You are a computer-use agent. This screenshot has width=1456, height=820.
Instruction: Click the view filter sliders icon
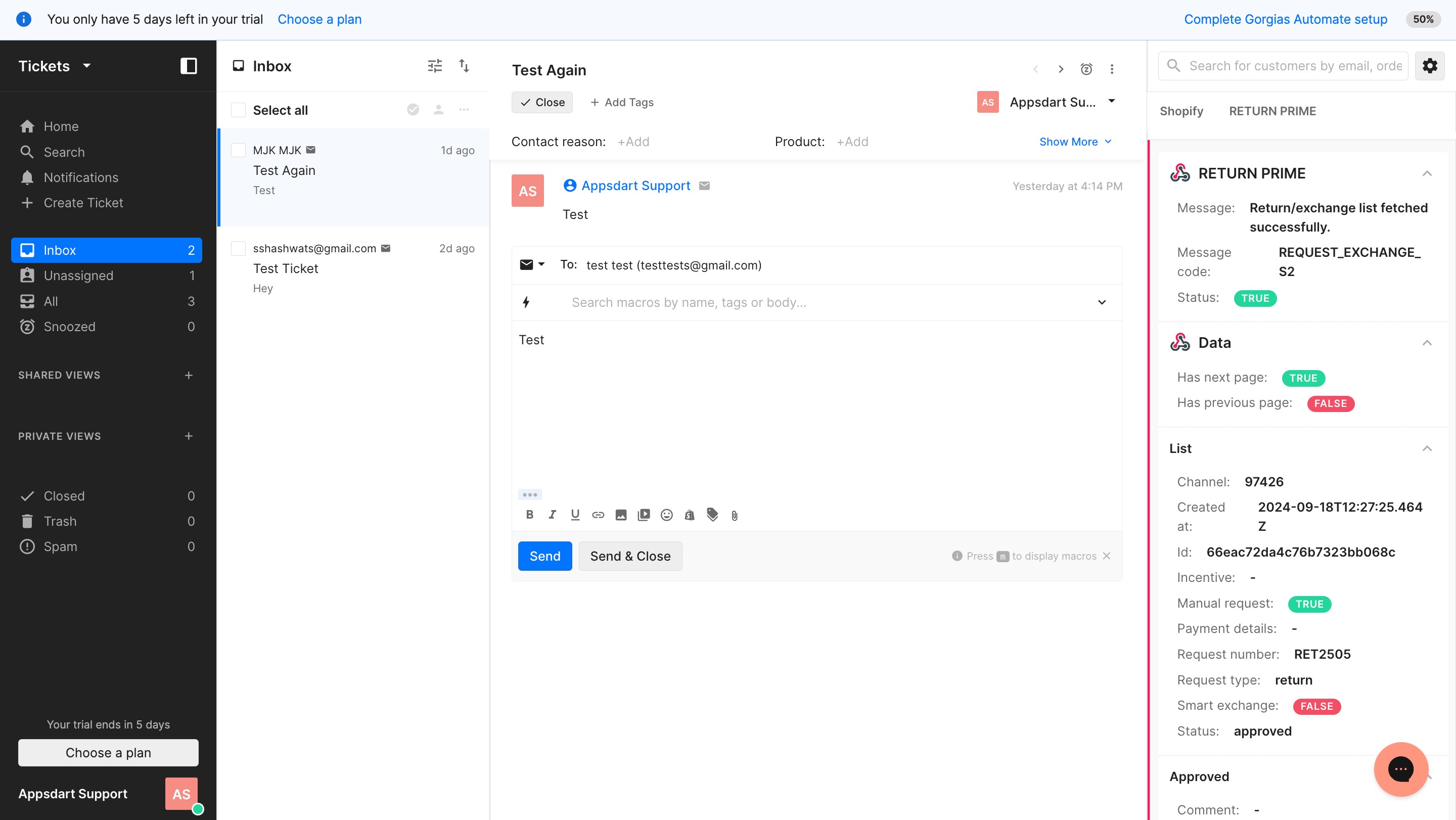pos(435,66)
